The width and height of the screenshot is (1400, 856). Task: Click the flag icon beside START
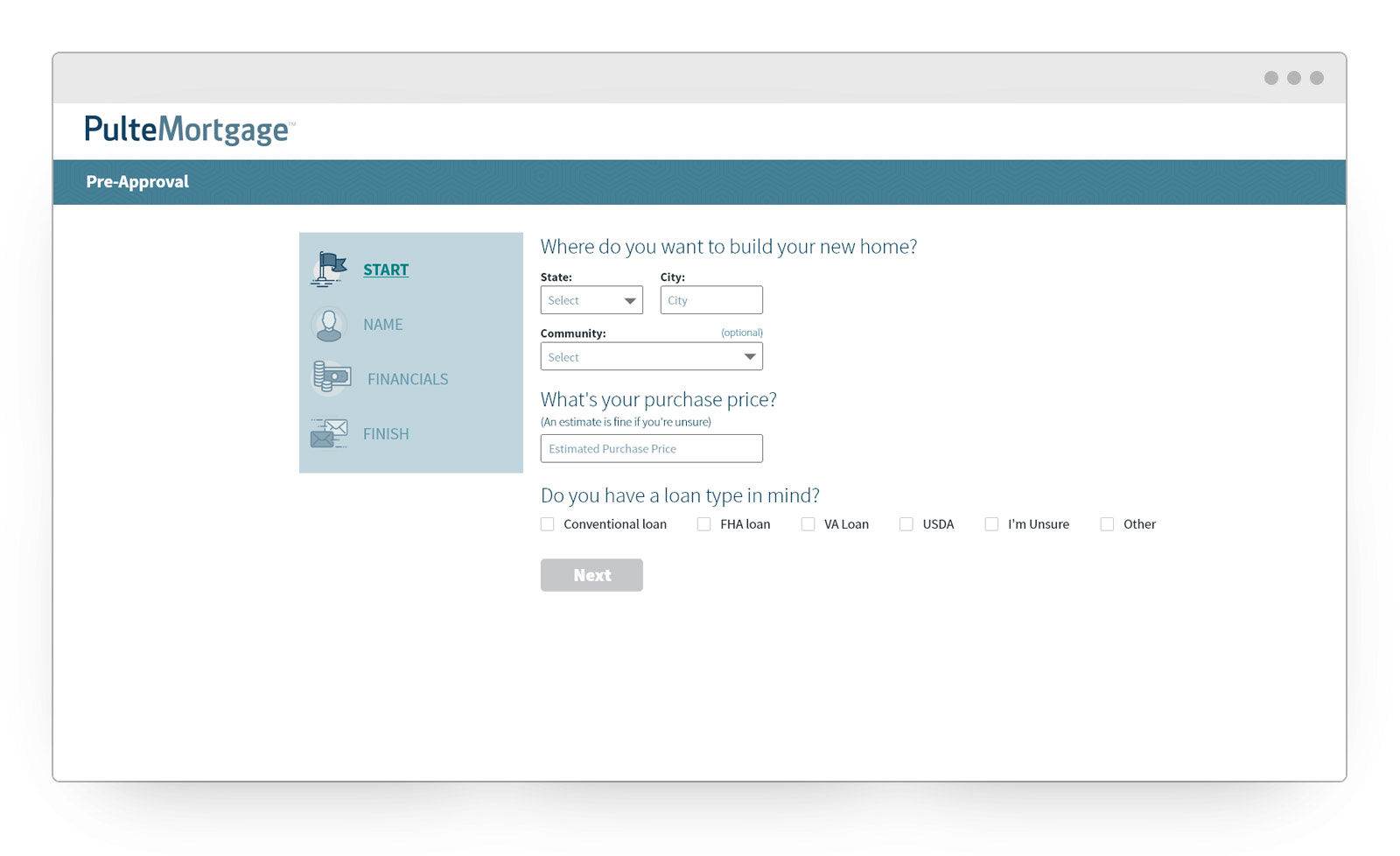[329, 269]
